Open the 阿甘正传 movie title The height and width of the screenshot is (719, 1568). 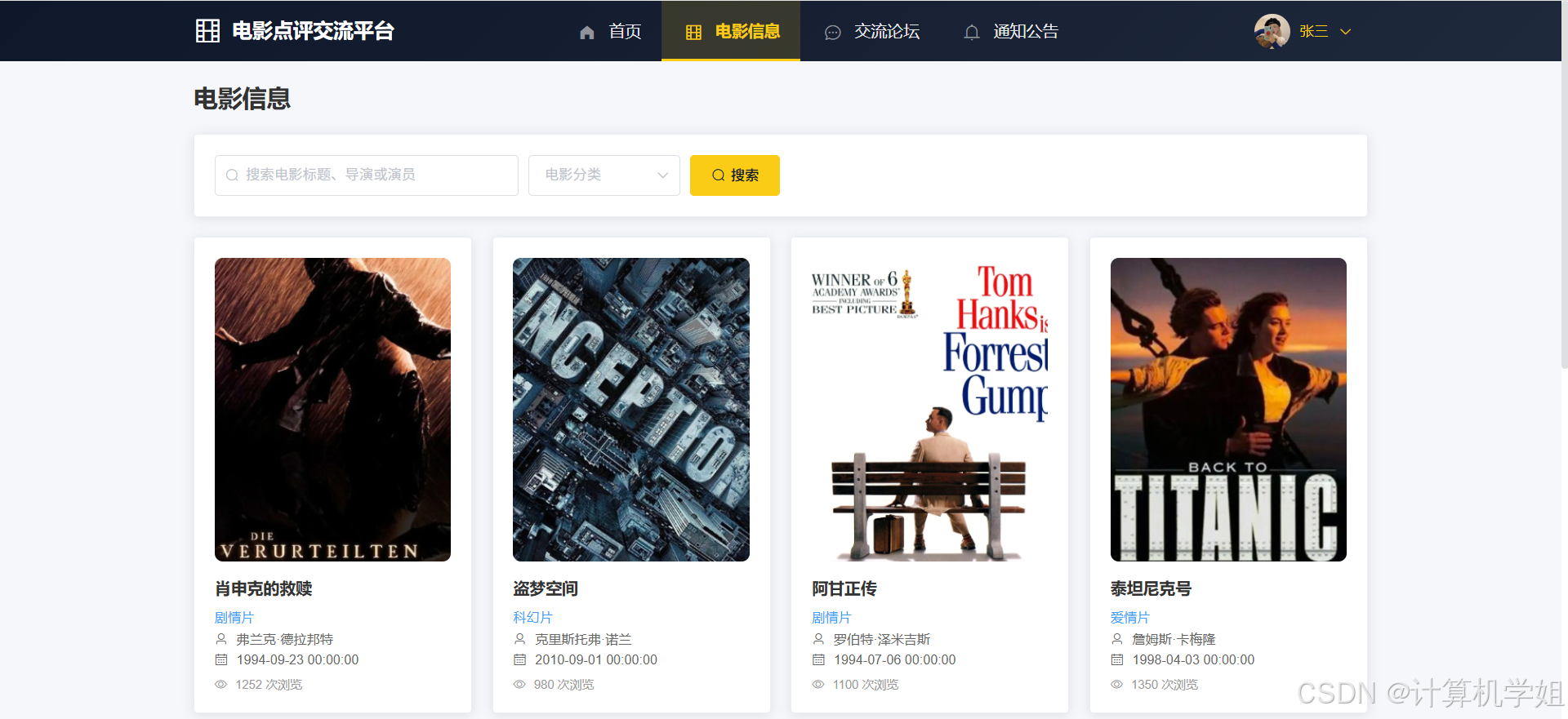point(844,588)
